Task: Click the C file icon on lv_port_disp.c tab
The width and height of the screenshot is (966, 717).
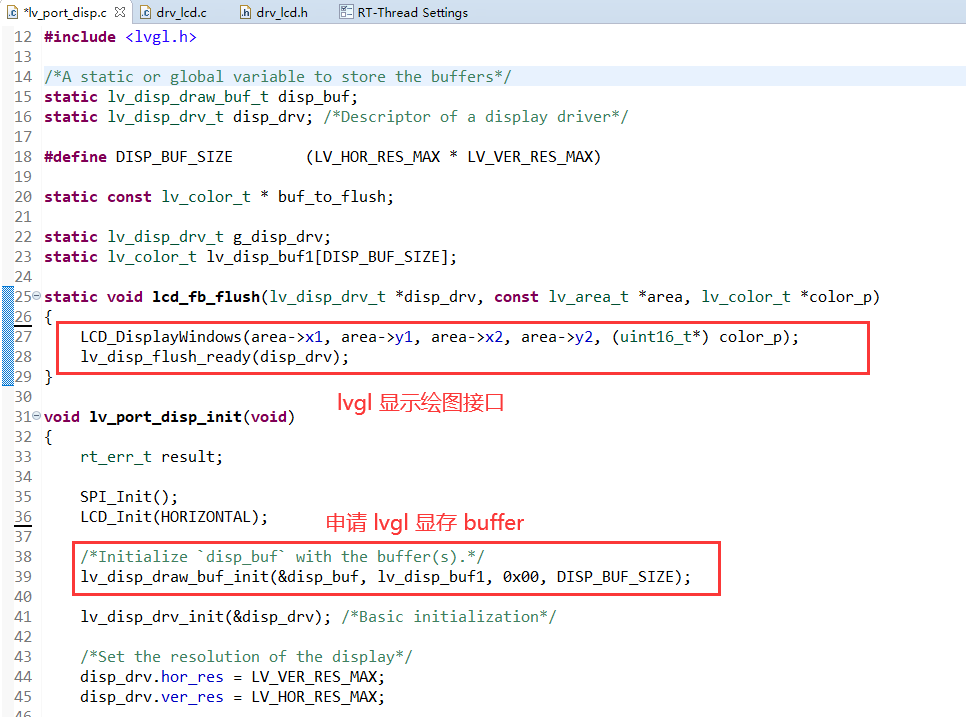Action: coord(12,13)
